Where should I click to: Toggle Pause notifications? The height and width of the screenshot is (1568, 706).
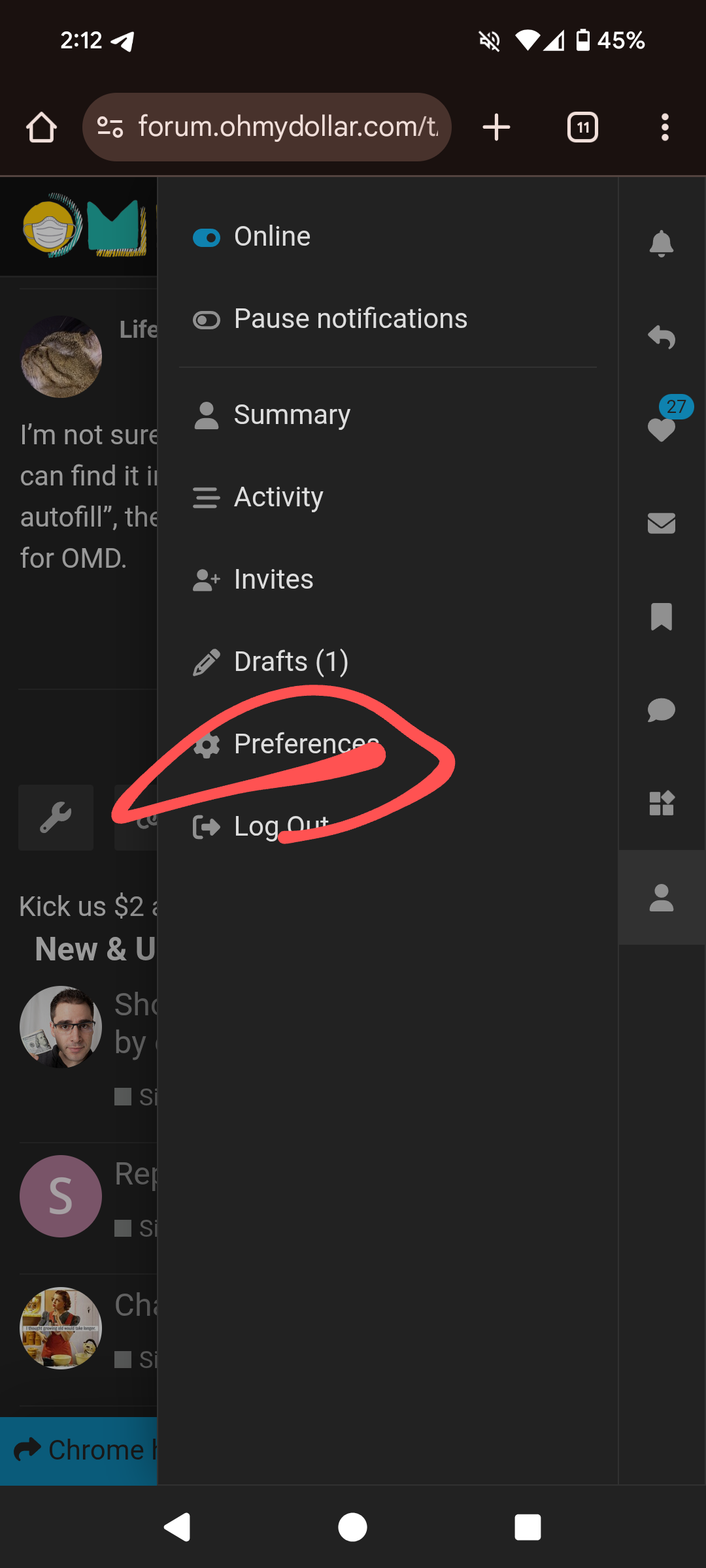tap(330, 319)
